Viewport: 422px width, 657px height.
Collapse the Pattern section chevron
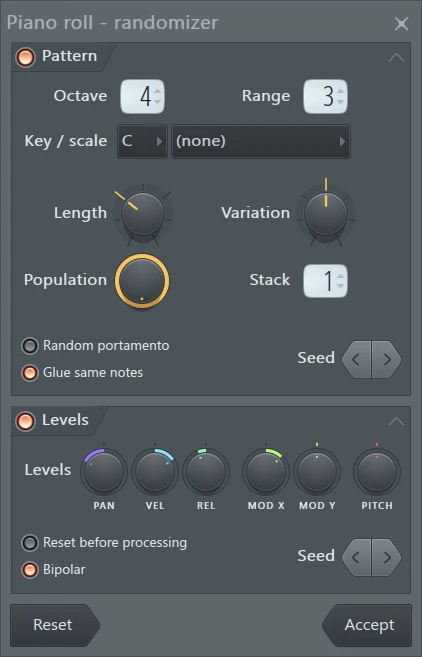[x=396, y=57]
